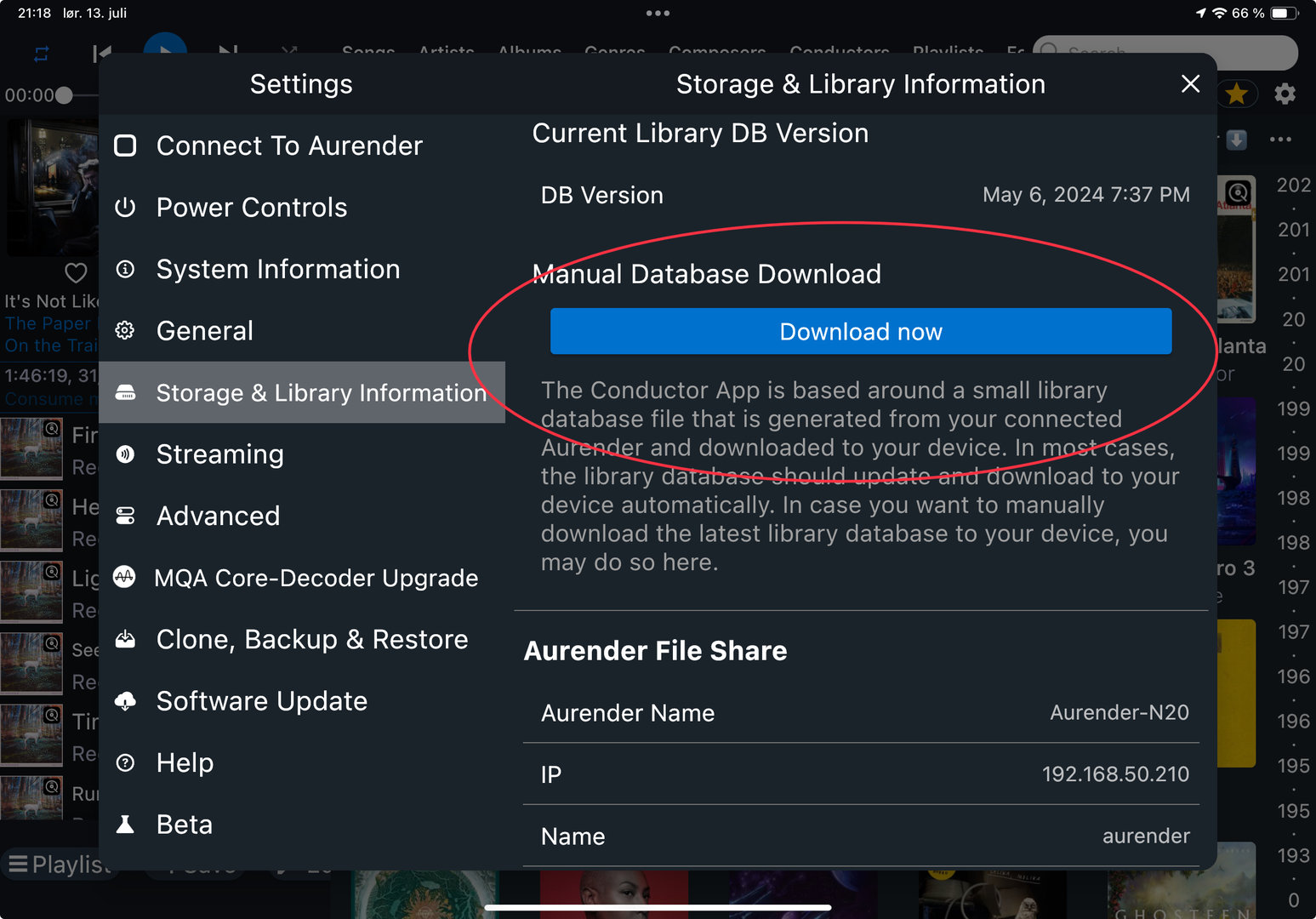Open the Power Controls settings

pyautogui.click(x=252, y=208)
